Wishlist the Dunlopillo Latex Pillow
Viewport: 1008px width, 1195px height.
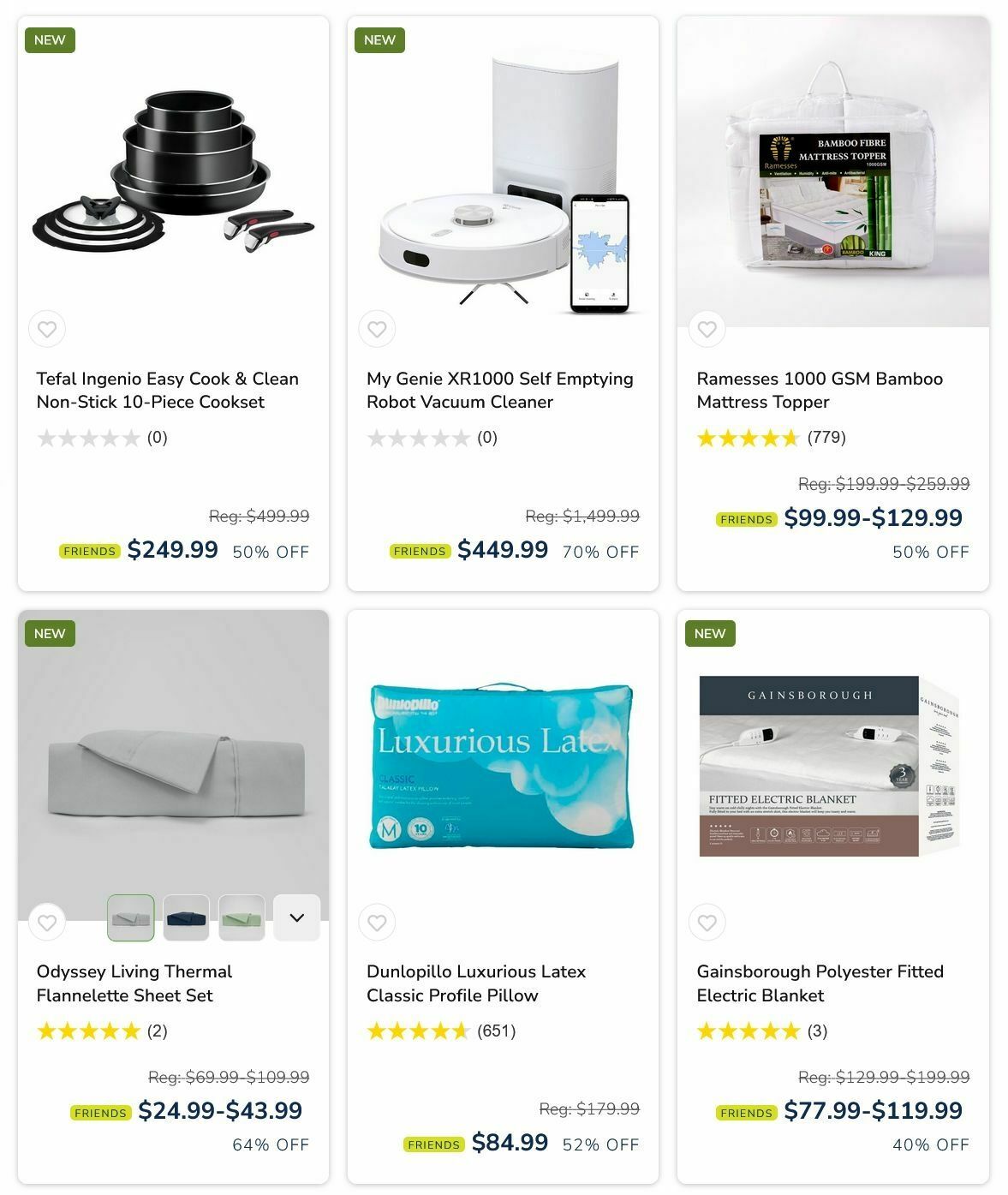(x=377, y=923)
